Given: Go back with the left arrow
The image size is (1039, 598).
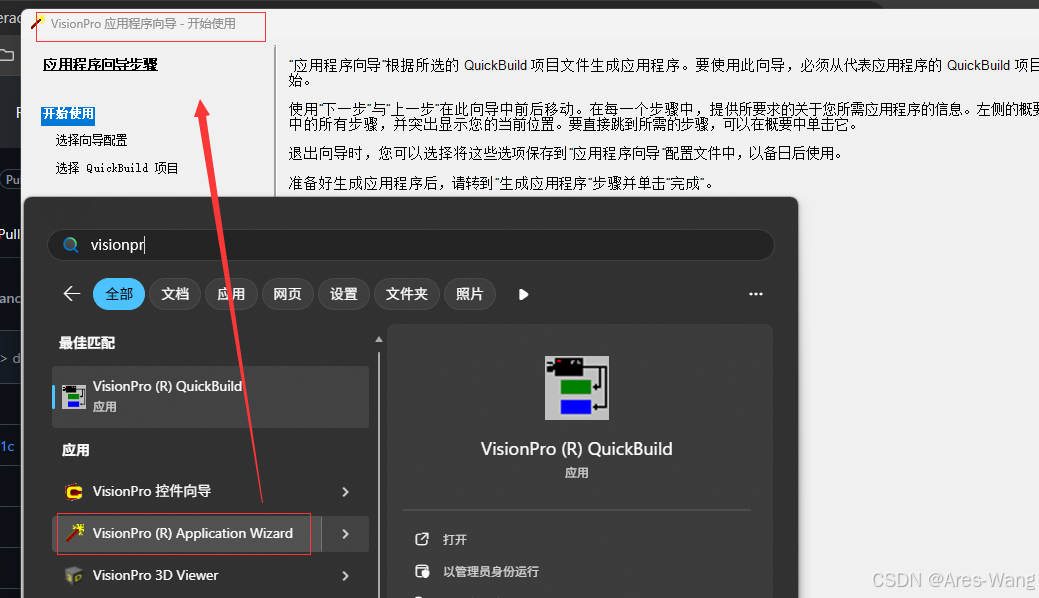Looking at the screenshot, I should [x=72, y=294].
